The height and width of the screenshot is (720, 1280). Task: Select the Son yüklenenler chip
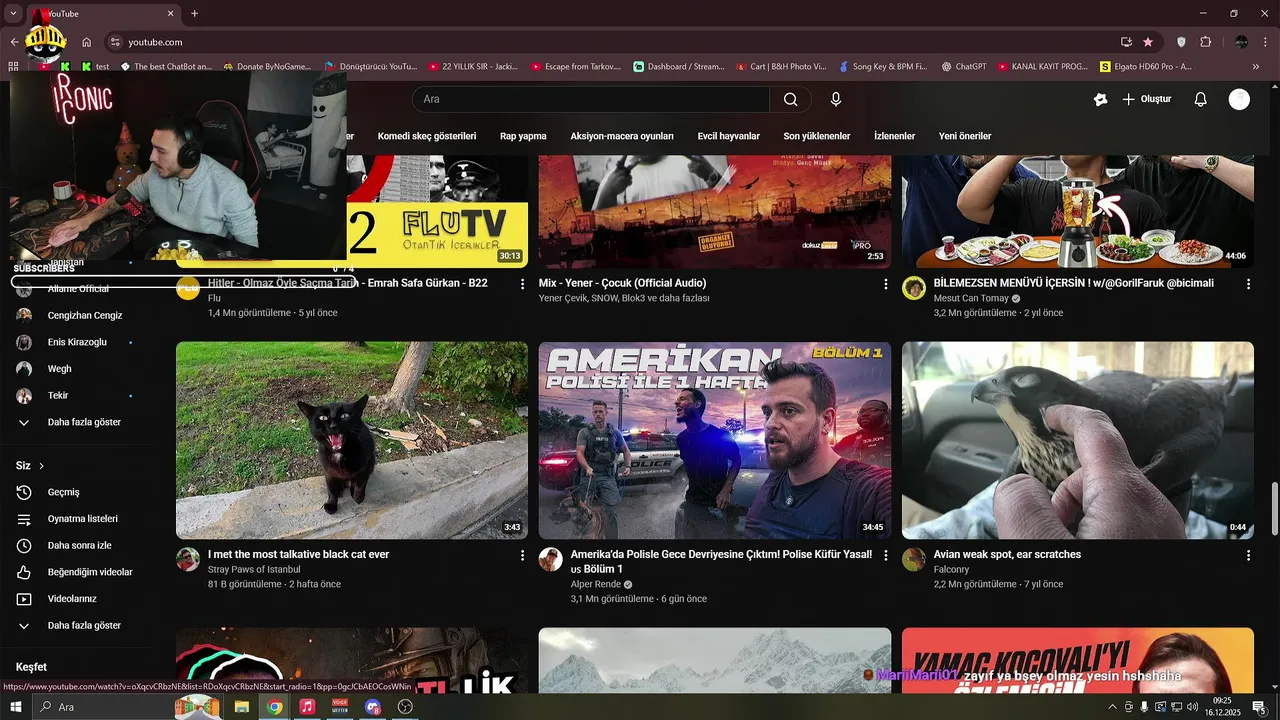[x=817, y=136]
